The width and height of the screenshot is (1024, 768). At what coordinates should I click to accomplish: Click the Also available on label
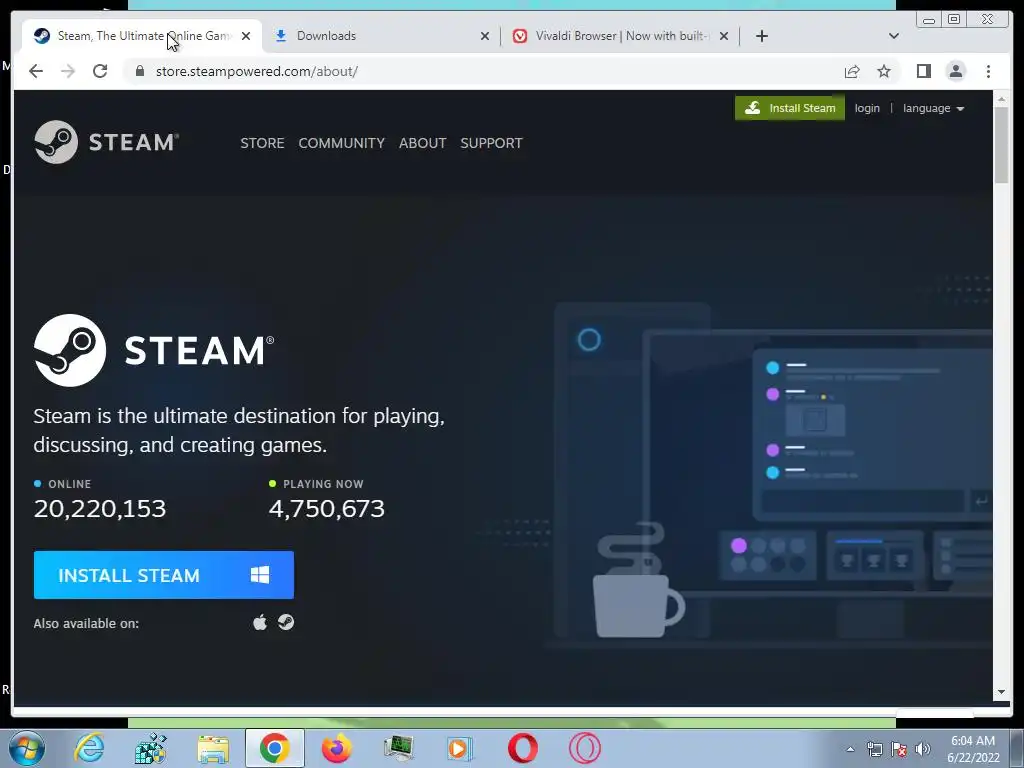pos(86,623)
